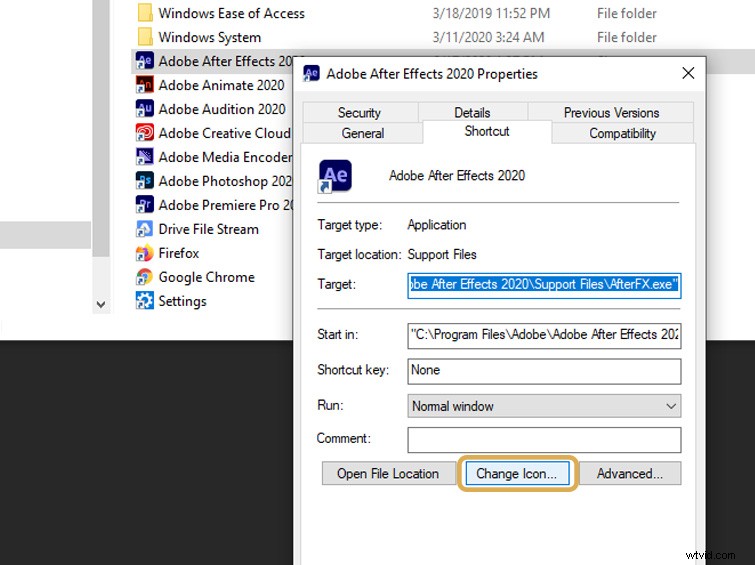Click the Windows System folder icon
The image size is (755, 565).
coord(145,37)
